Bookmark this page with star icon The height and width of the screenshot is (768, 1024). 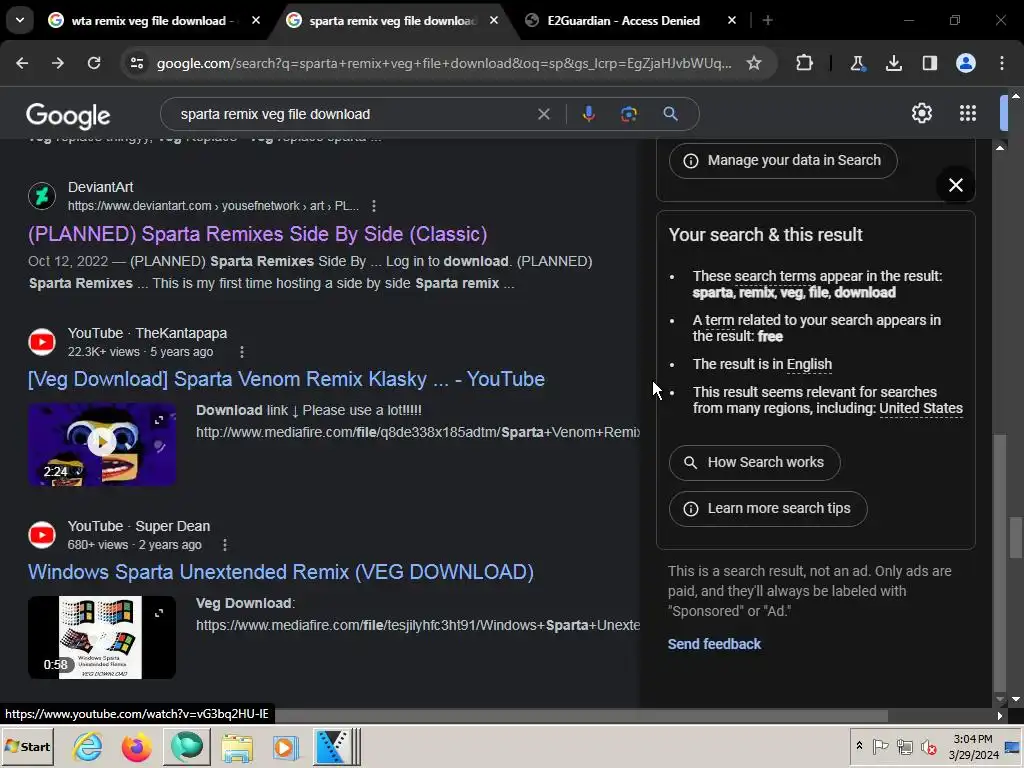pos(754,63)
